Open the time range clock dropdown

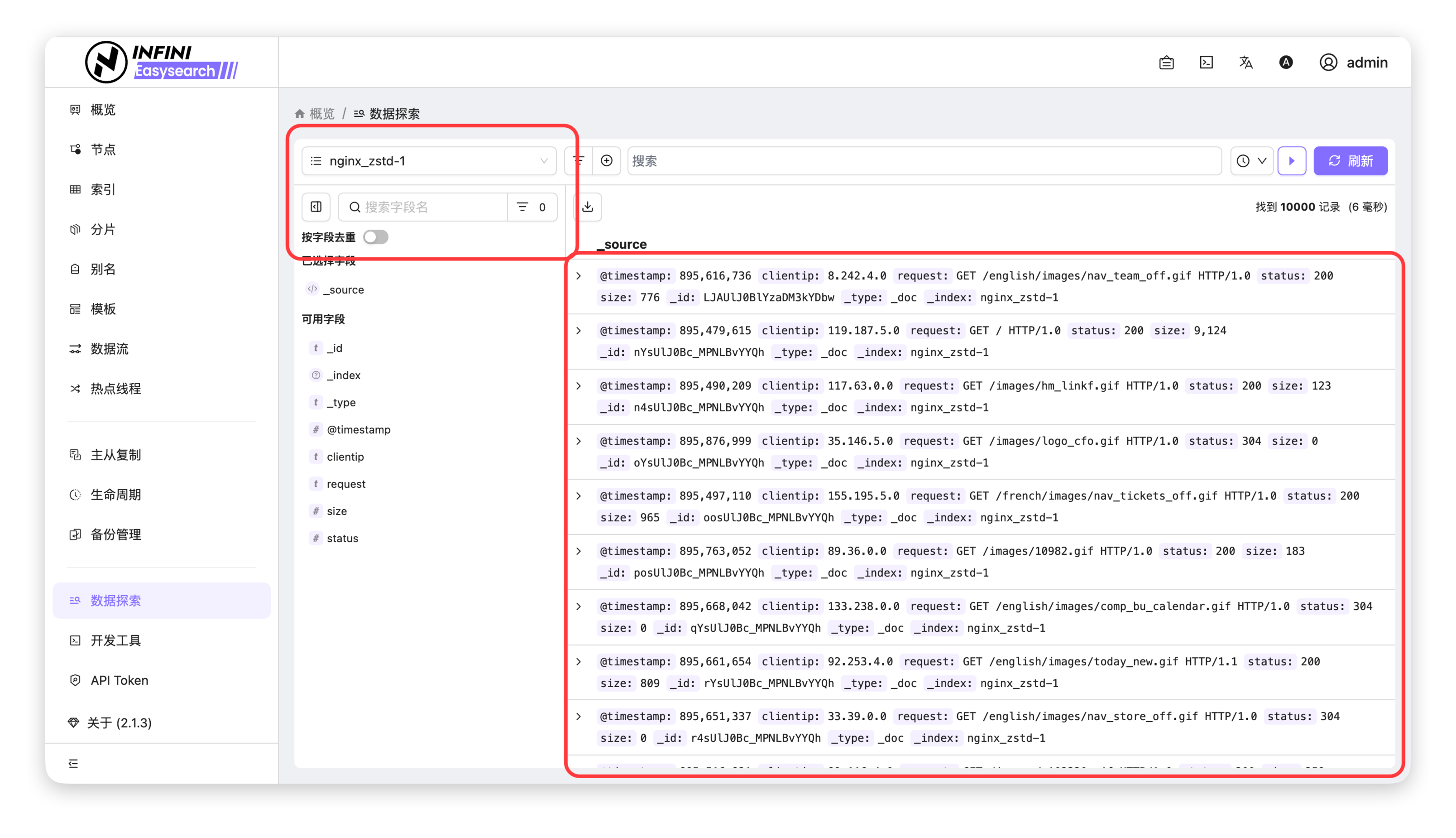pos(1251,160)
